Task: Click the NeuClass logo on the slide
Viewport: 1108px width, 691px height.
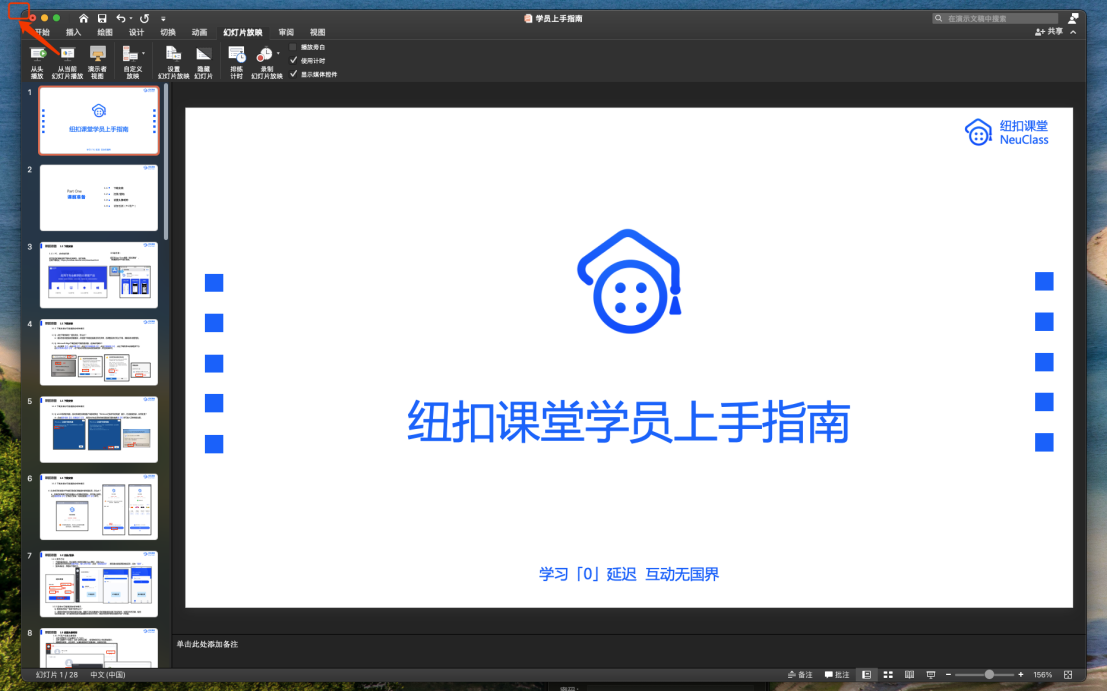Action: [1007, 132]
